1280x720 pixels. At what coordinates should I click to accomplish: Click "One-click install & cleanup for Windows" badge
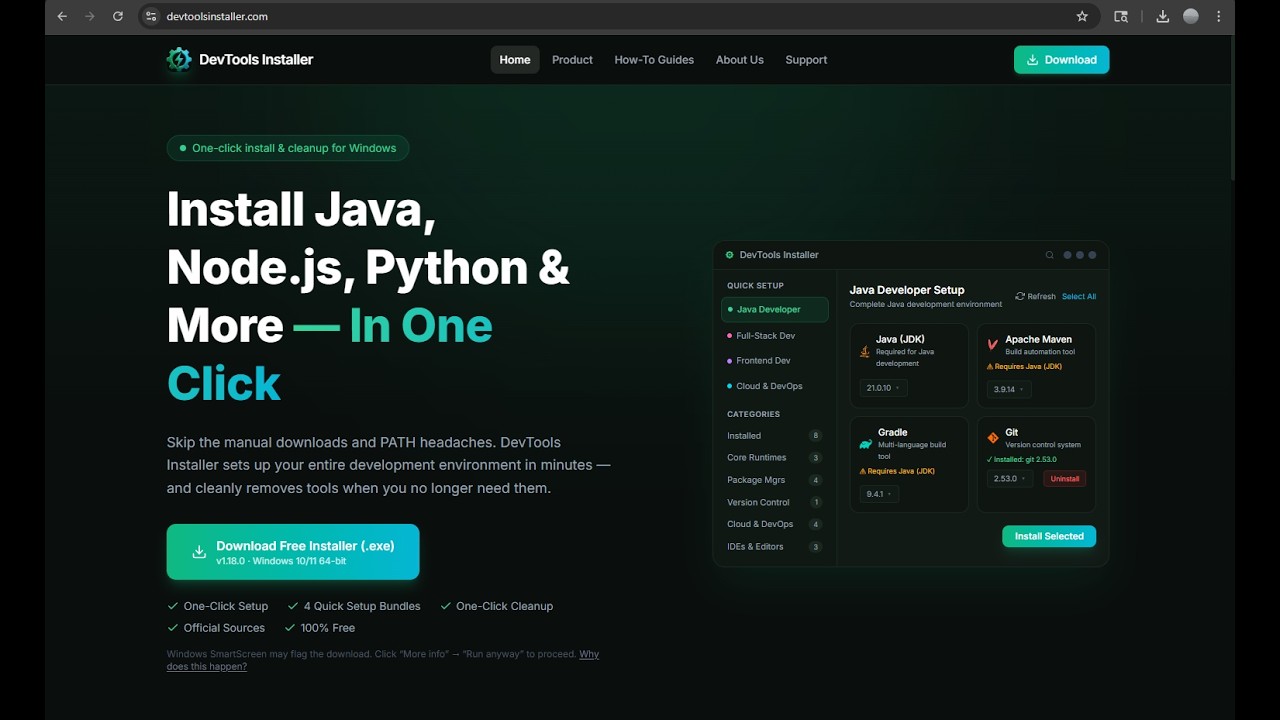click(288, 148)
